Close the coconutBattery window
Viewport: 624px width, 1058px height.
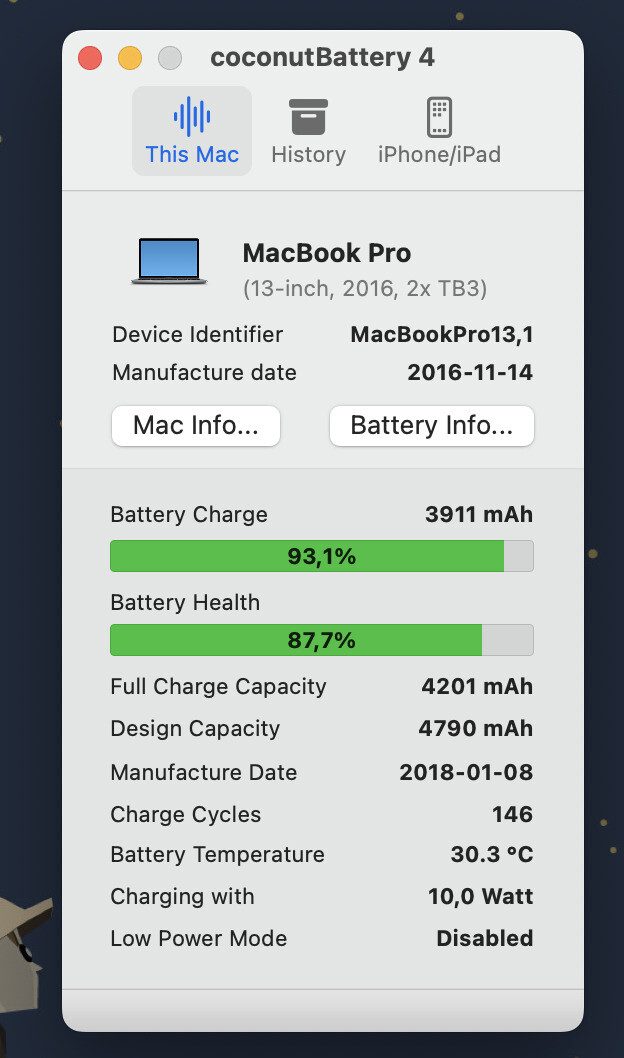pyautogui.click(x=90, y=58)
